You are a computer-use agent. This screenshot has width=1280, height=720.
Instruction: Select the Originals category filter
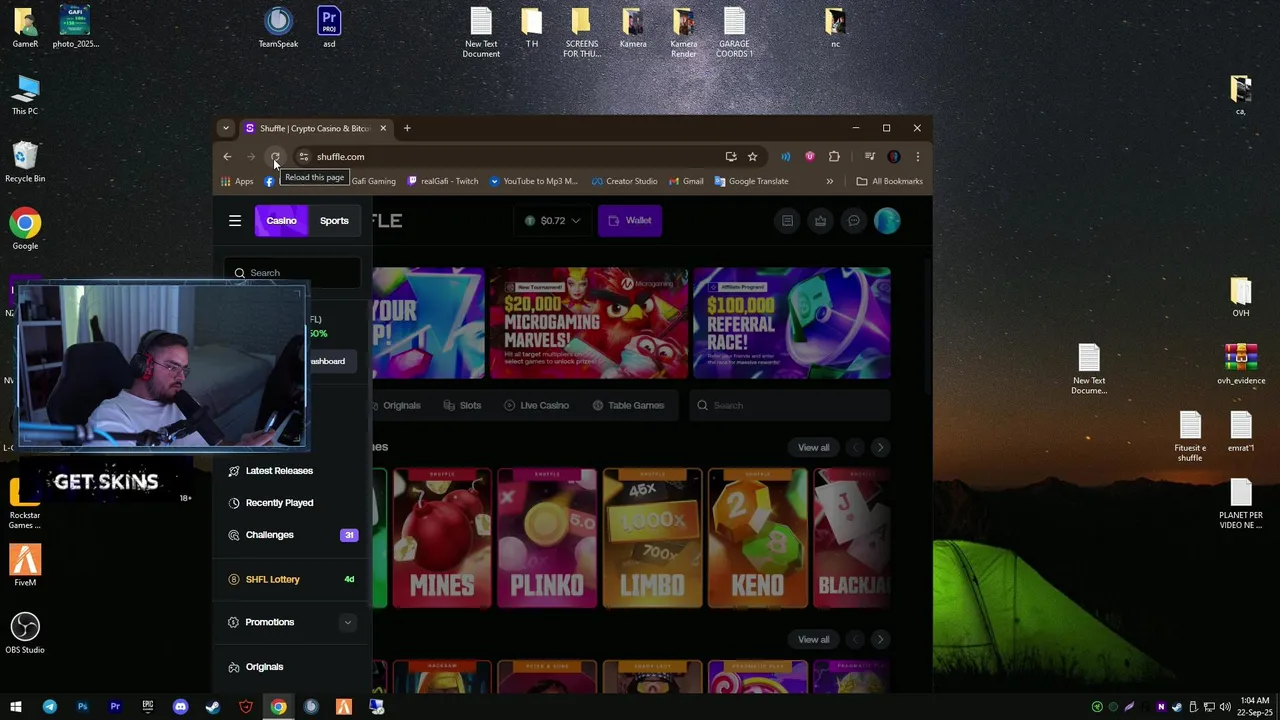pyautogui.click(x=396, y=405)
